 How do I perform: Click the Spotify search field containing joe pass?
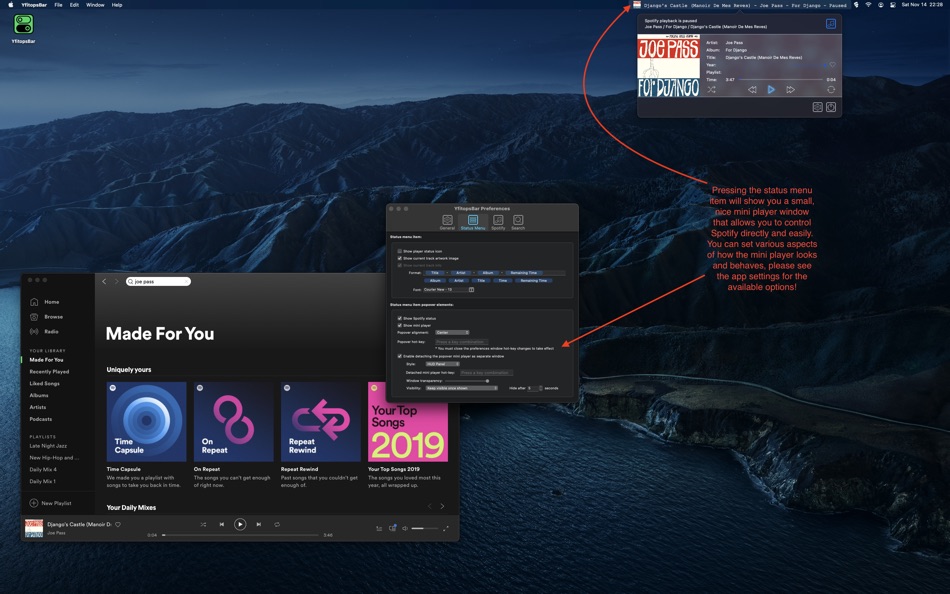click(x=158, y=281)
